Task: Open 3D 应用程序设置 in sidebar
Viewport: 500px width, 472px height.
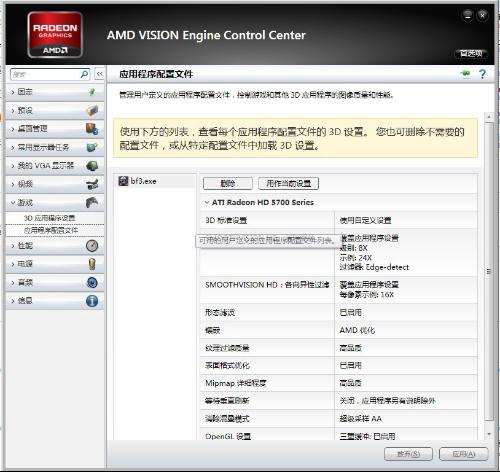Action: pos(49,218)
